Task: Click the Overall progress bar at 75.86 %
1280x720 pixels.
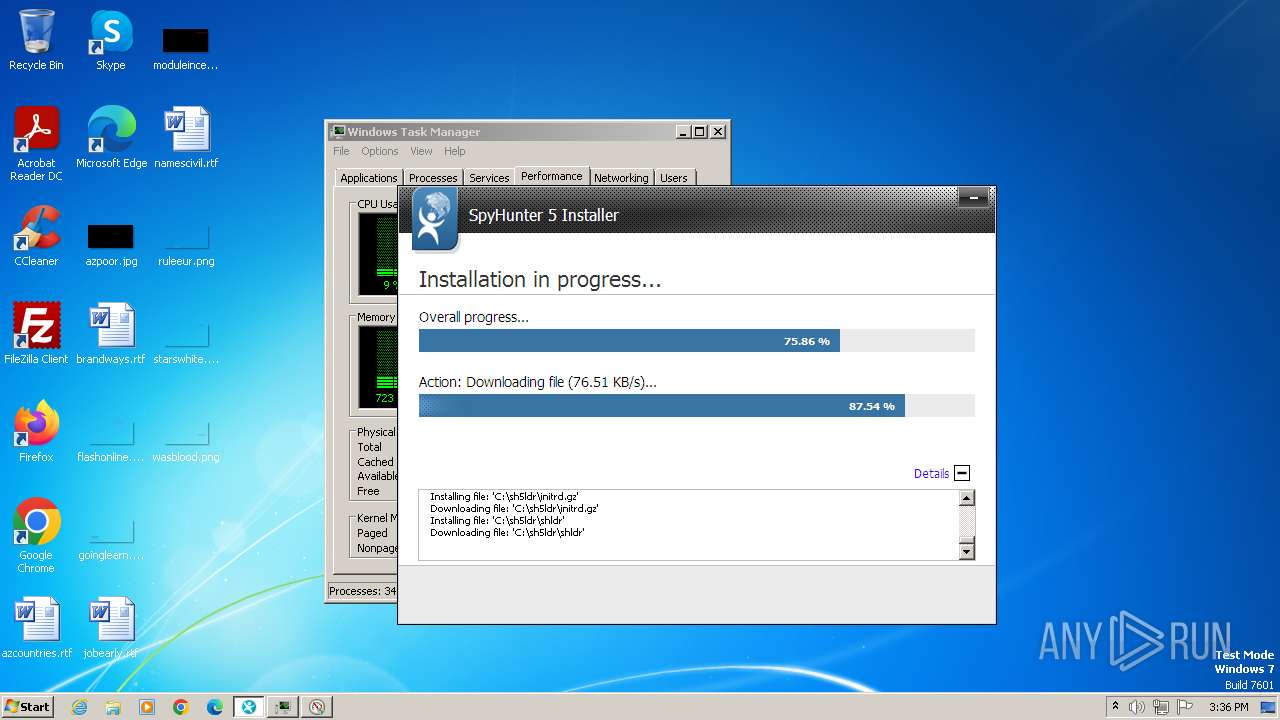Action: point(696,341)
